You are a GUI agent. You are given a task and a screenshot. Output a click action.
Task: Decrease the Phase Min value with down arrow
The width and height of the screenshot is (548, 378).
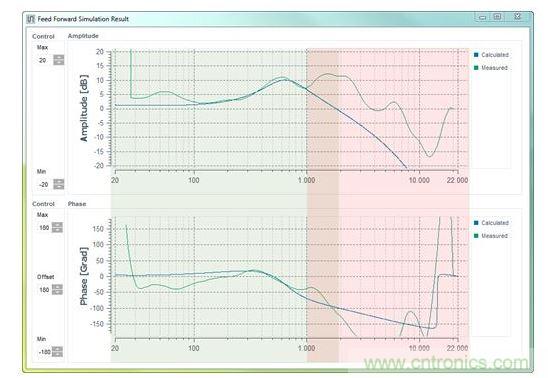tap(57, 354)
